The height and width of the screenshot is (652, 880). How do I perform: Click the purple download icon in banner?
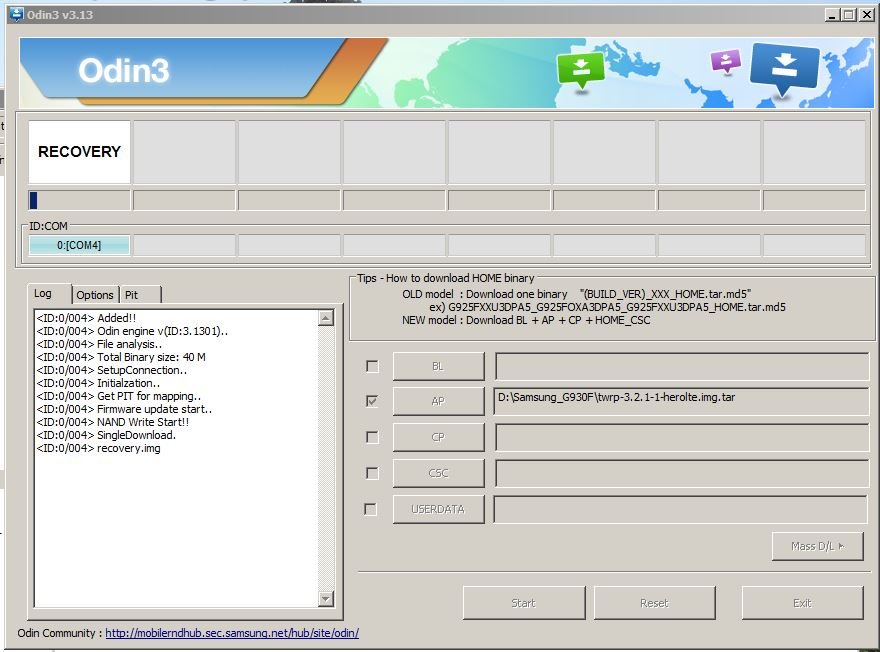tap(726, 61)
